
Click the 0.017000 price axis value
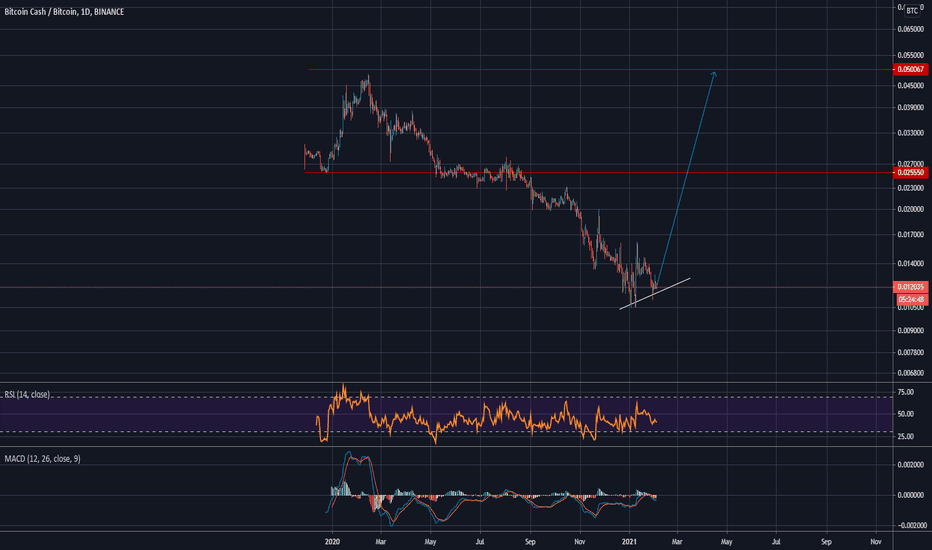911,235
